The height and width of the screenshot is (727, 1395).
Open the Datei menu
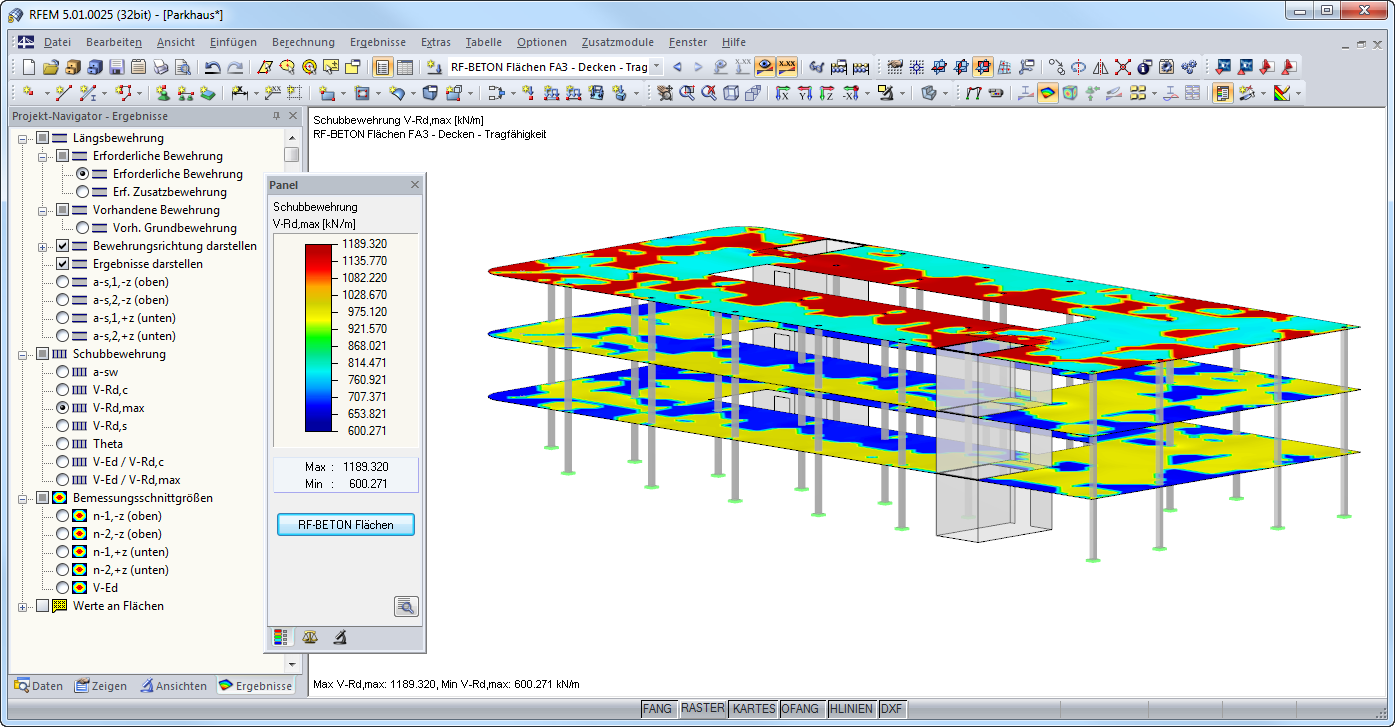pos(57,42)
